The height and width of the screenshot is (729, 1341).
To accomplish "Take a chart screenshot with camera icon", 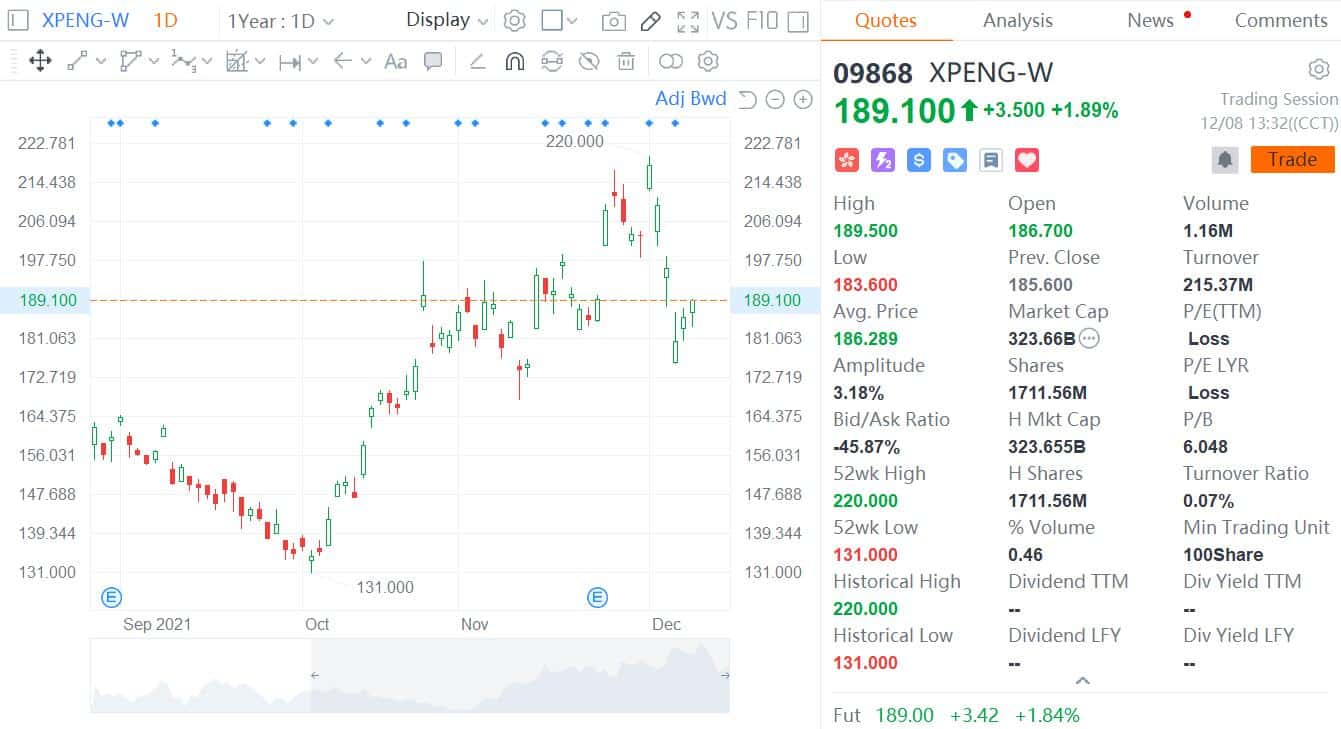I will (x=614, y=21).
